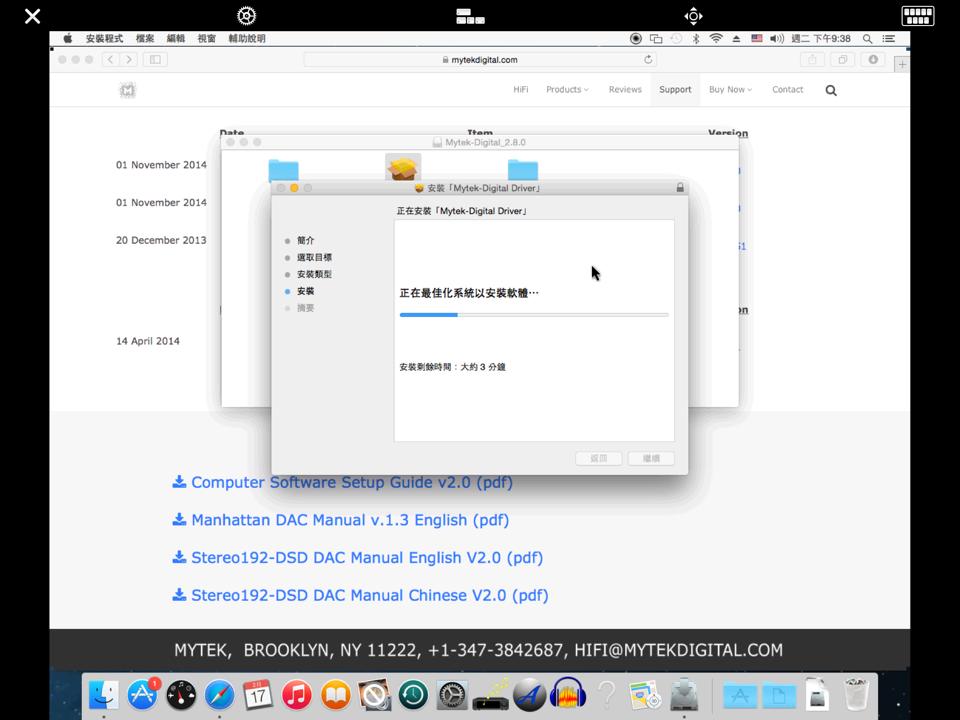Image resolution: width=960 pixels, height=720 pixels.
Task: Click the Bluetooth menu bar icon
Action: 696,38
